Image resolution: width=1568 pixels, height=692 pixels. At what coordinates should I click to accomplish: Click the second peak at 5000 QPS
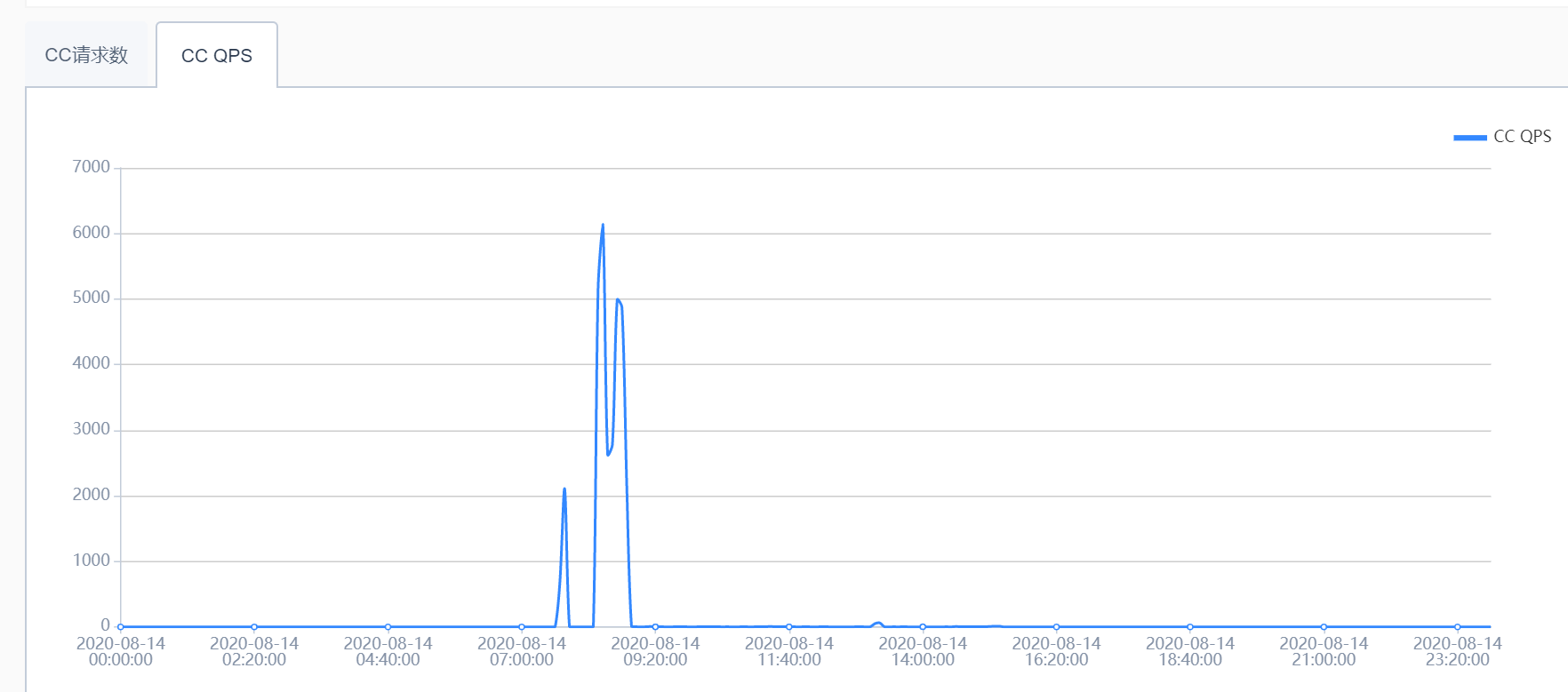(x=618, y=300)
